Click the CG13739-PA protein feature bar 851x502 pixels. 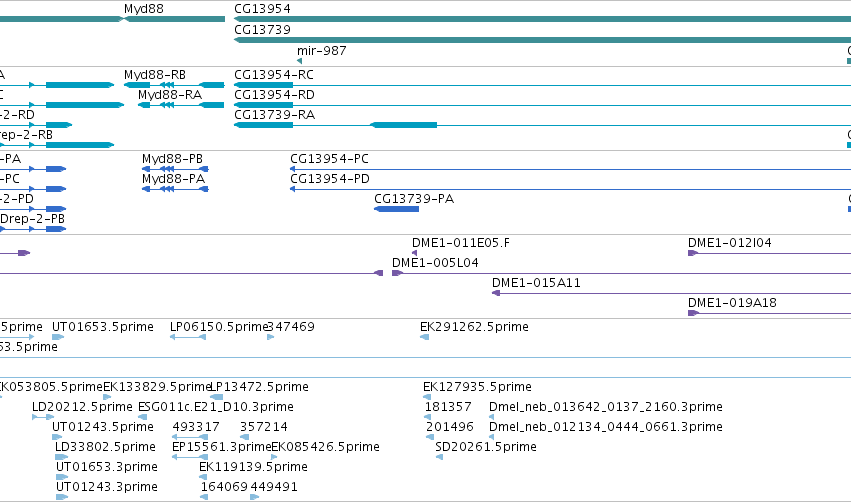point(396,209)
